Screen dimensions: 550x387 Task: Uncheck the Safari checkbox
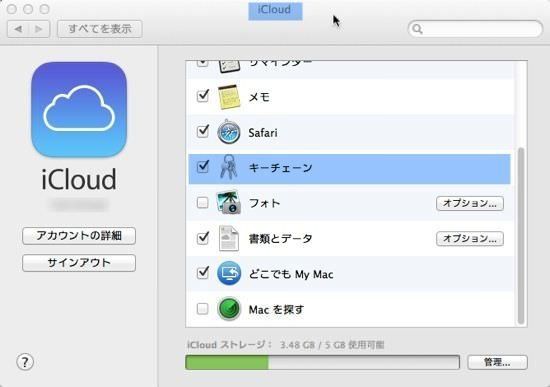point(203,131)
